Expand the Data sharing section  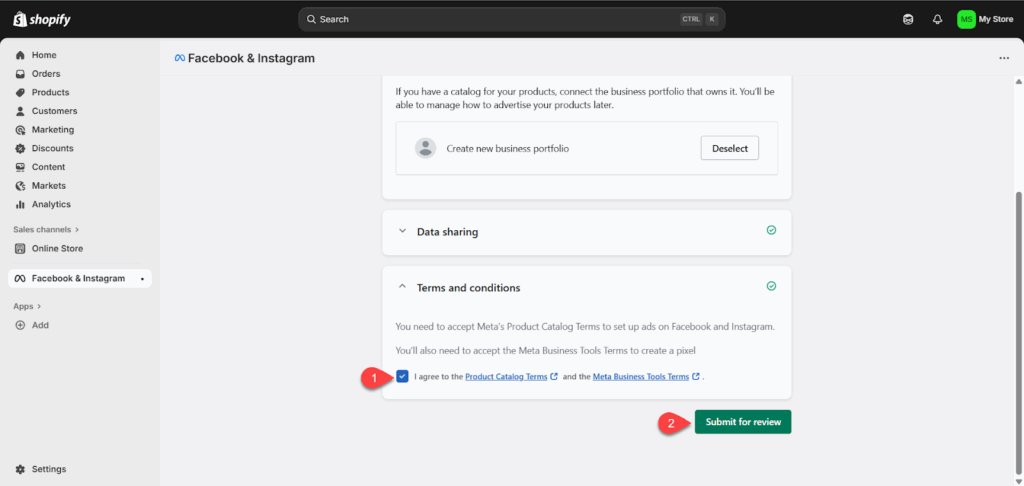pyautogui.click(x=403, y=231)
